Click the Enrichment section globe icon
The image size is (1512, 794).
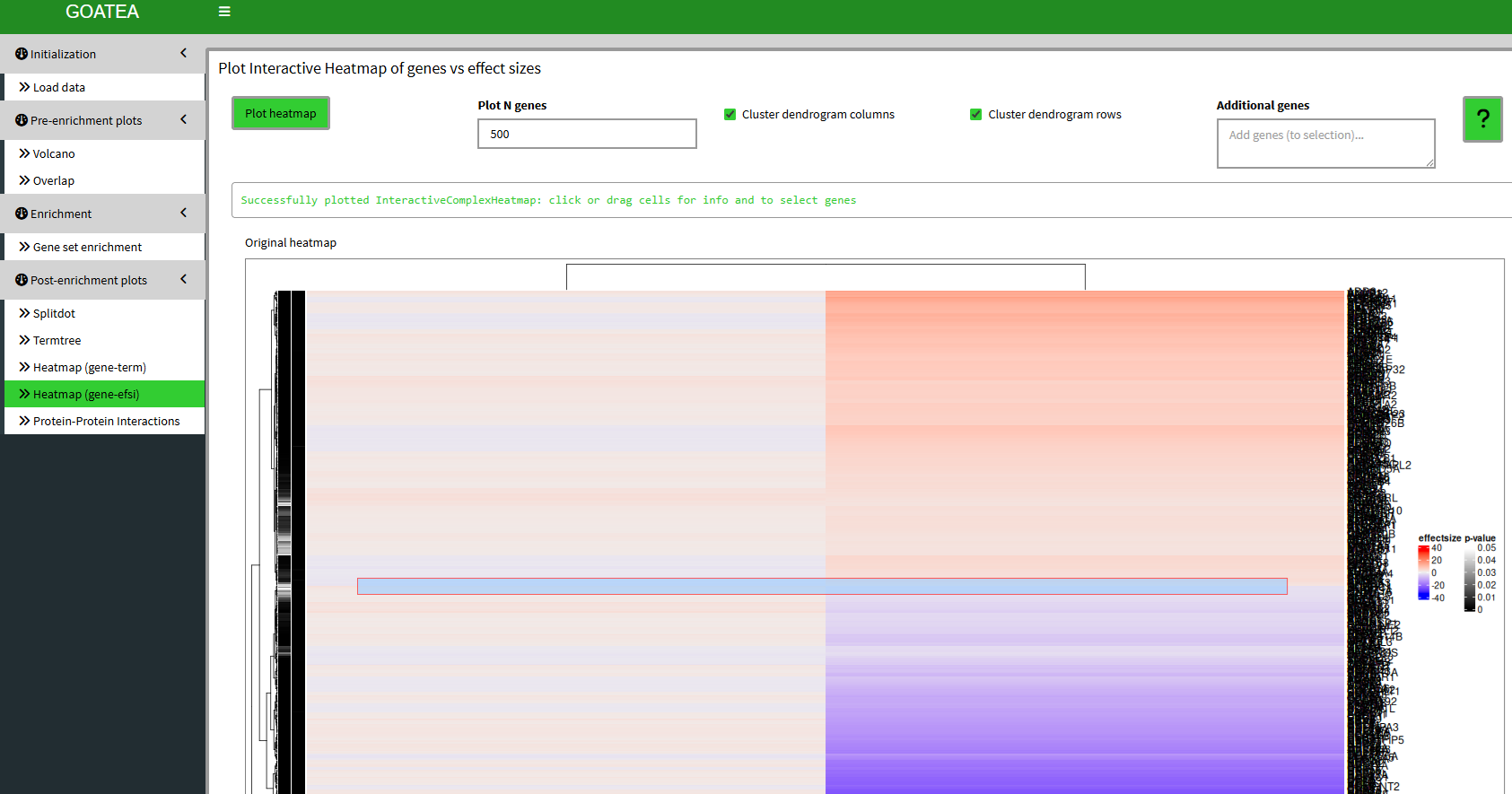[22, 214]
